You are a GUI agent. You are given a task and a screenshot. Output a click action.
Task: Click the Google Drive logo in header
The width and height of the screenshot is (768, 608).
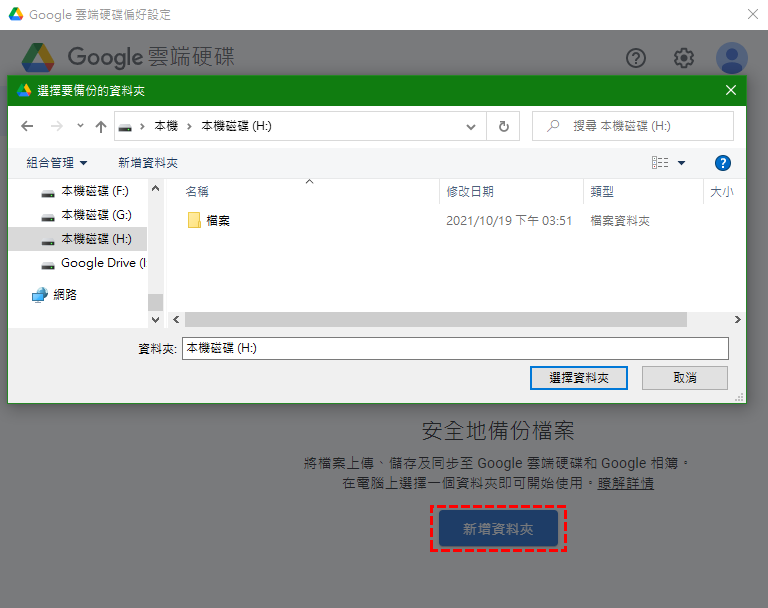tap(38, 57)
